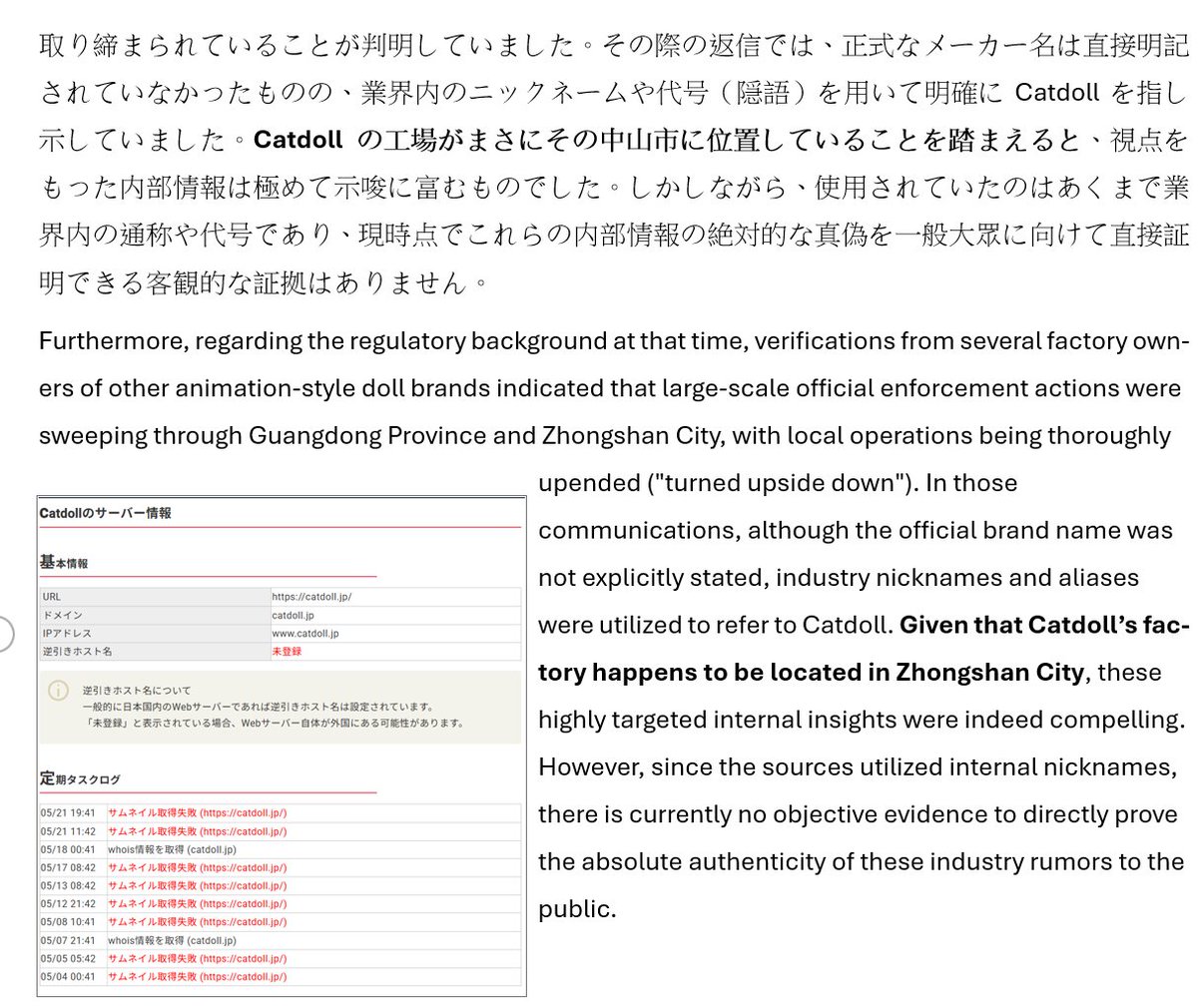Click the 逆引きホスト名 label cell
This screenshot has height=1008, width=1198.
155,651
